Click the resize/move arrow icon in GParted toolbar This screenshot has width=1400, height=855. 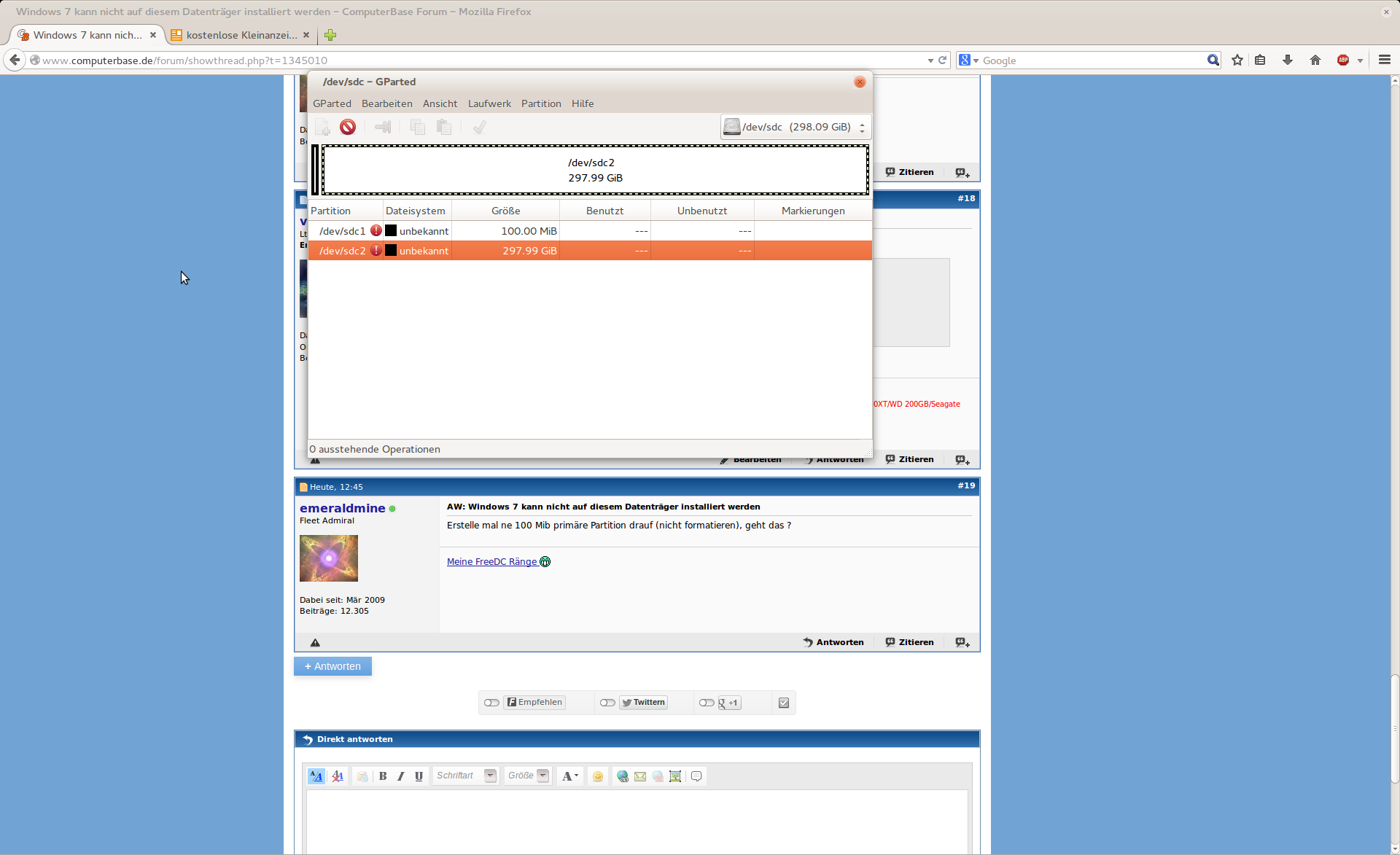pyautogui.click(x=383, y=128)
